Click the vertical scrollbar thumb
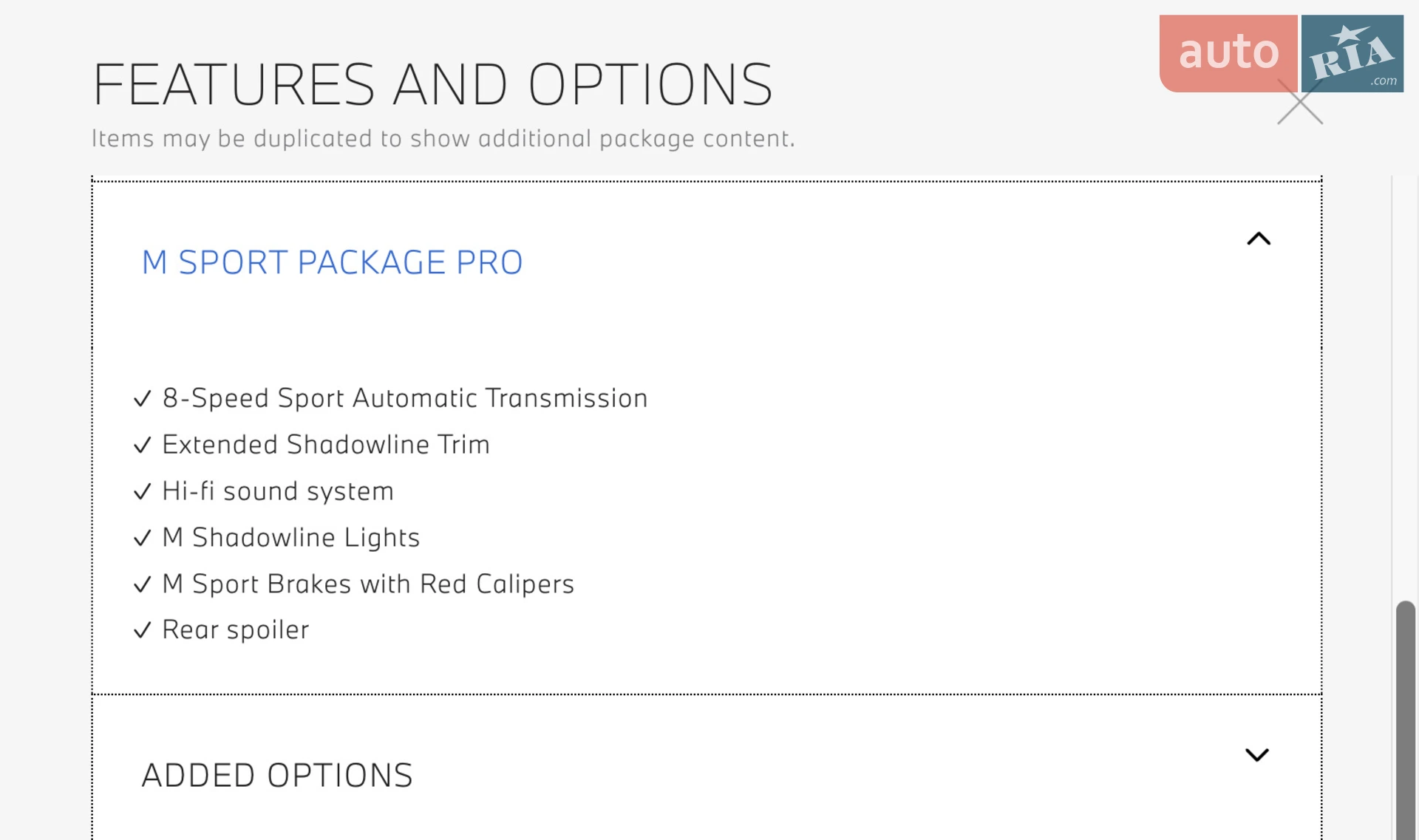This screenshot has height=840, width=1419. coord(1405,720)
